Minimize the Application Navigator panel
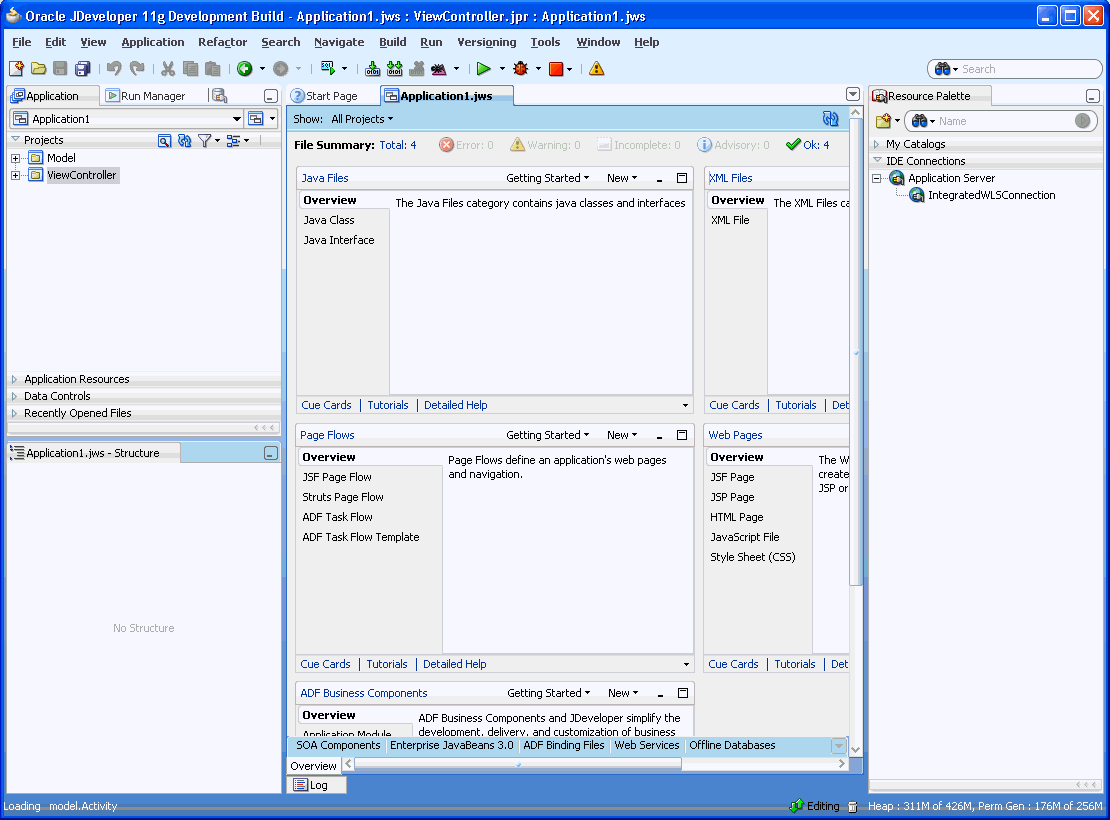Screen dimensions: 1110x820 click(x=270, y=96)
